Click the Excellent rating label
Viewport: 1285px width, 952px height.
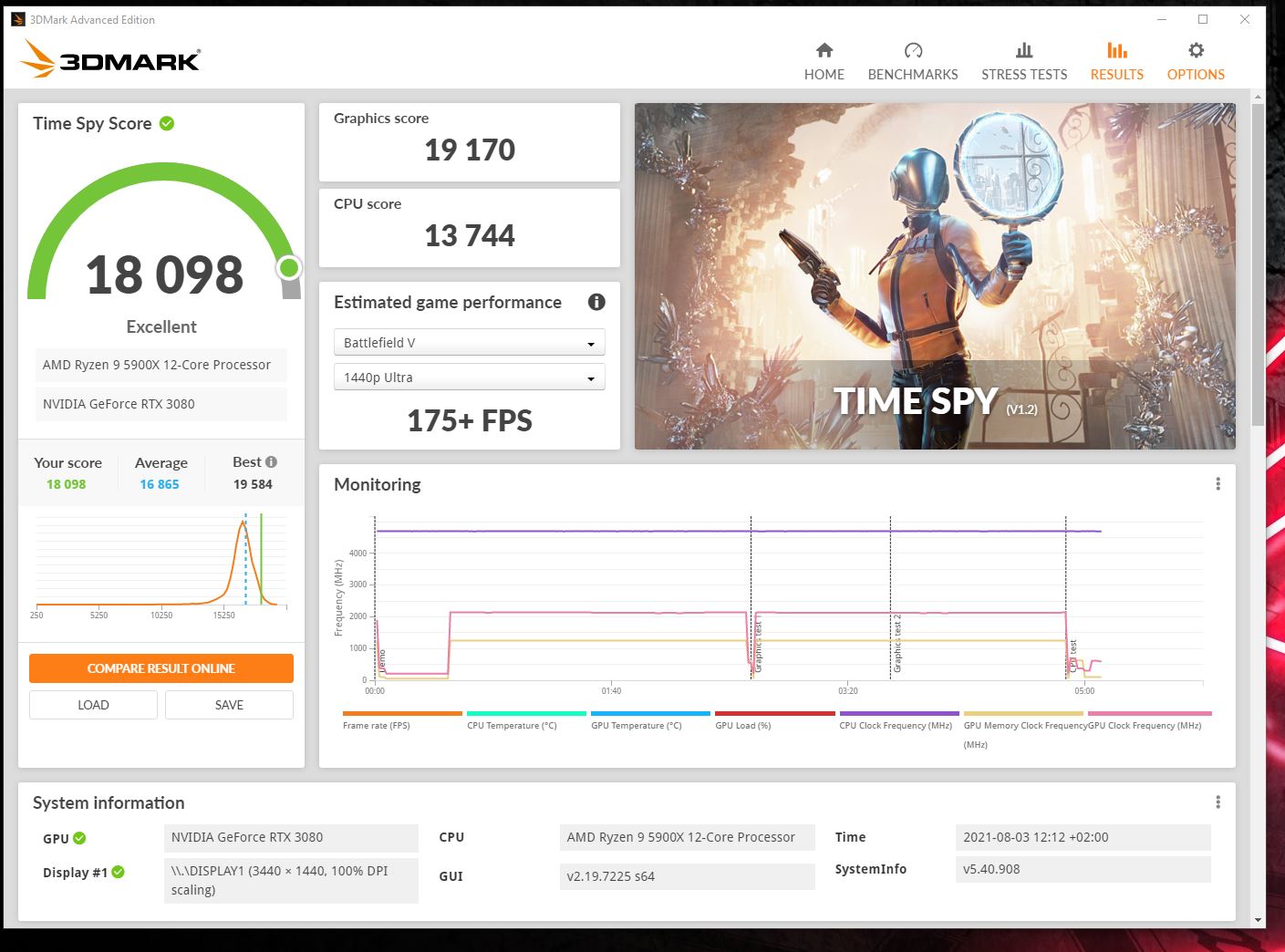click(161, 326)
